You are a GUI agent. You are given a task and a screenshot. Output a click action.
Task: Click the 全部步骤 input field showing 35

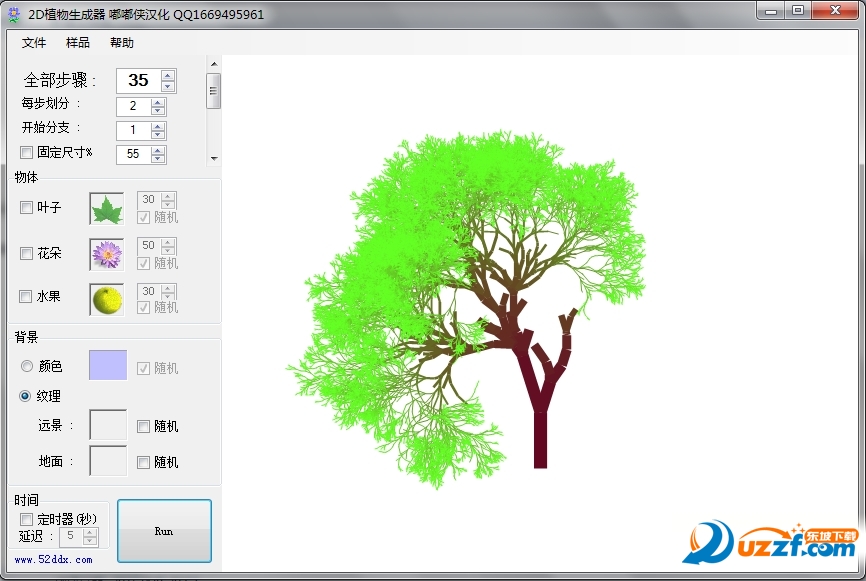(139, 81)
